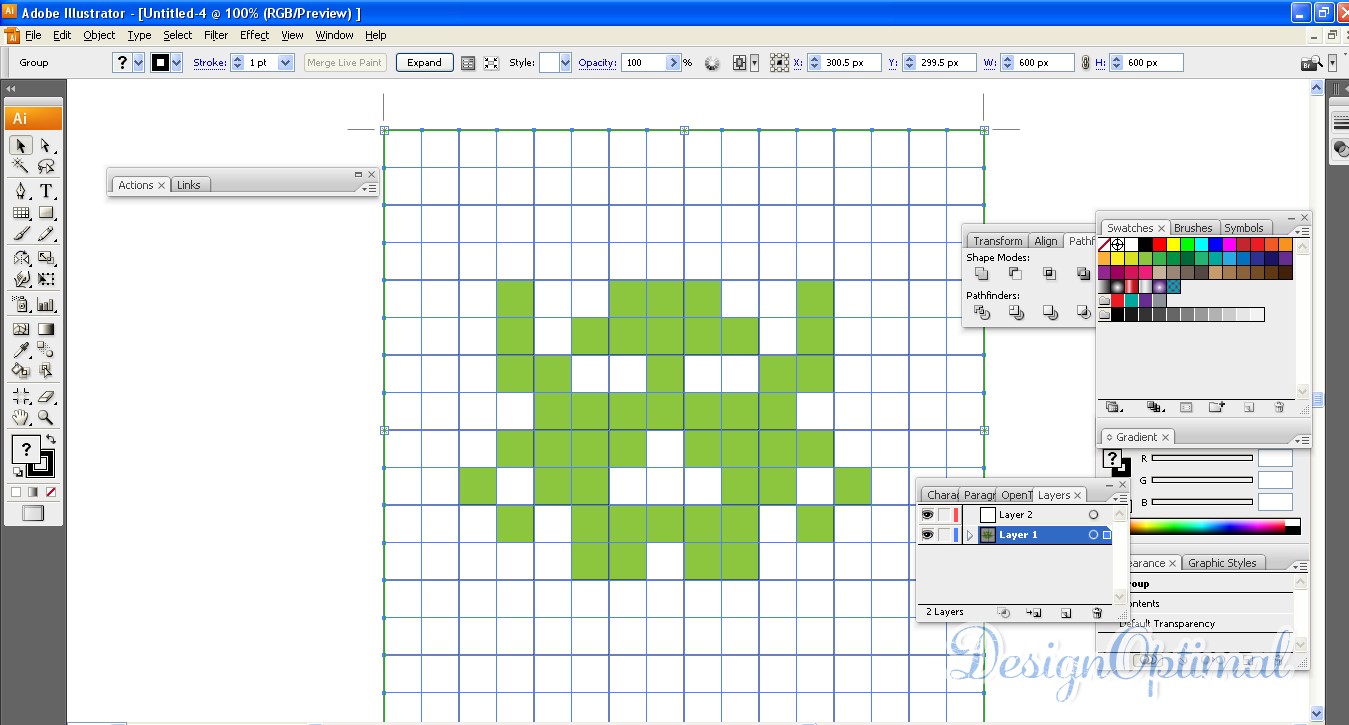The width and height of the screenshot is (1349, 725).
Task: Open Swatches panel flyout menu
Action: point(1300,229)
